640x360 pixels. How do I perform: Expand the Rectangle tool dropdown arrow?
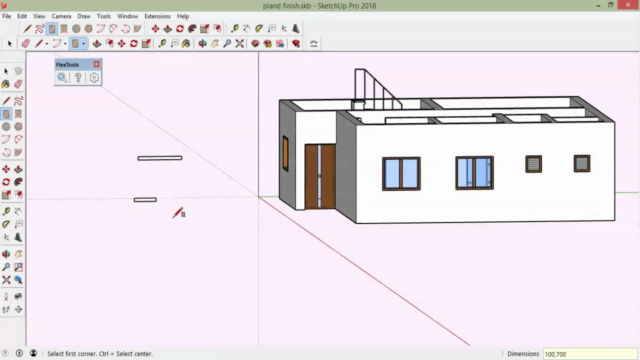[84, 44]
